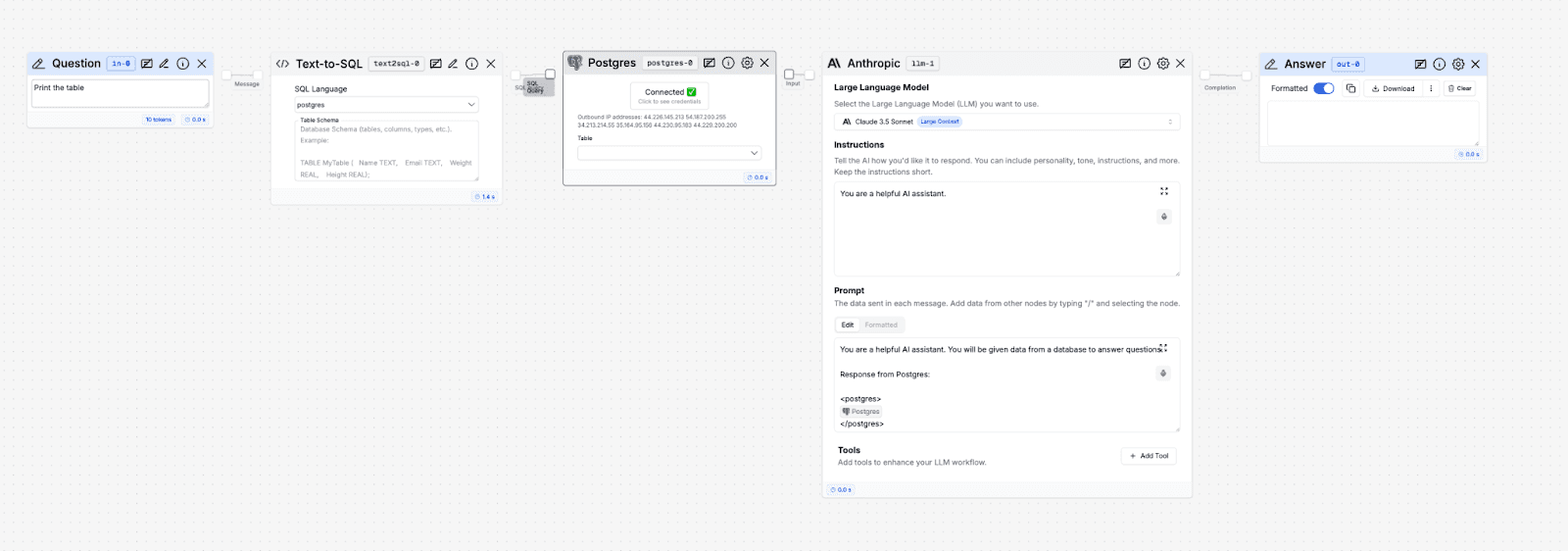
Task: Click the Answer output text area
Action: coord(1373,124)
